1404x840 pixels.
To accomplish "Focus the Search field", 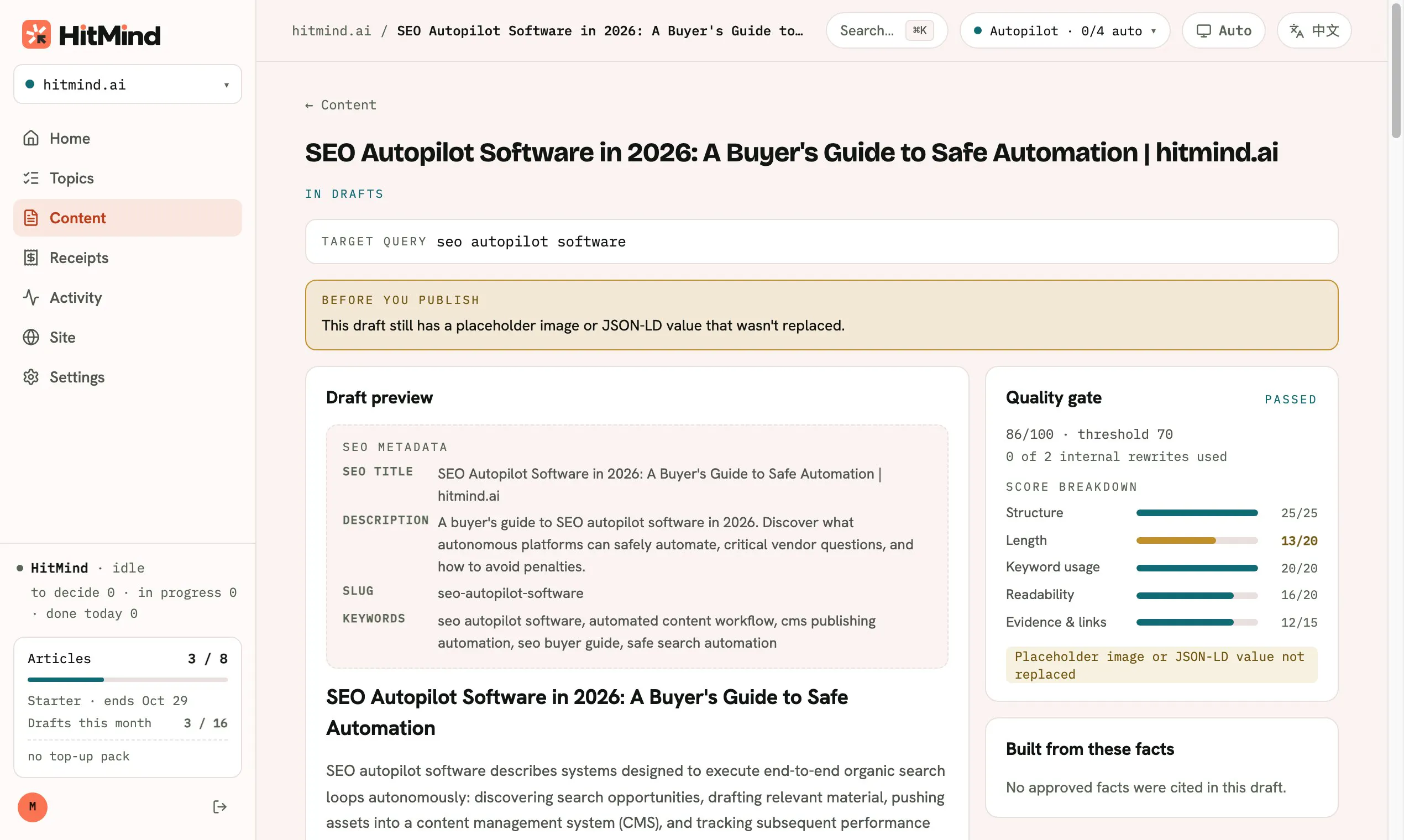I will (887, 30).
